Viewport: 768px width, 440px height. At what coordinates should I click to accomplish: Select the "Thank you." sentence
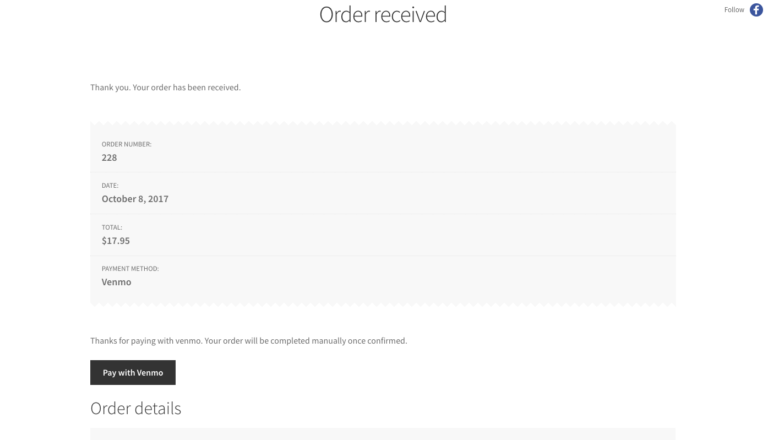click(110, 88)
